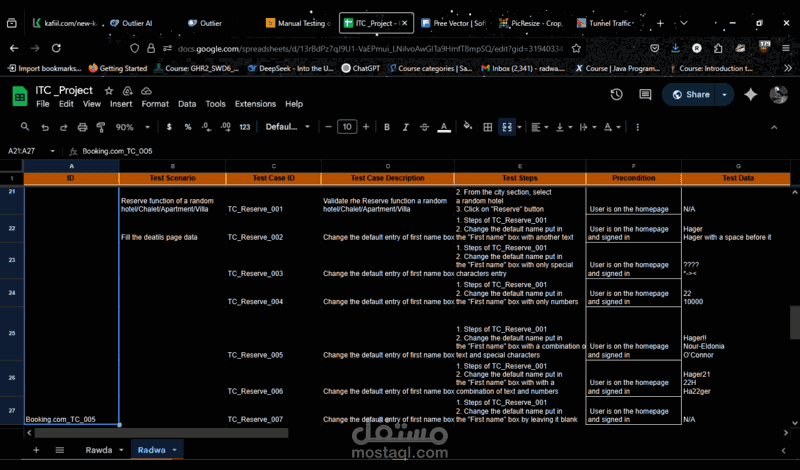Open version history clock icon

pos(616,94)
